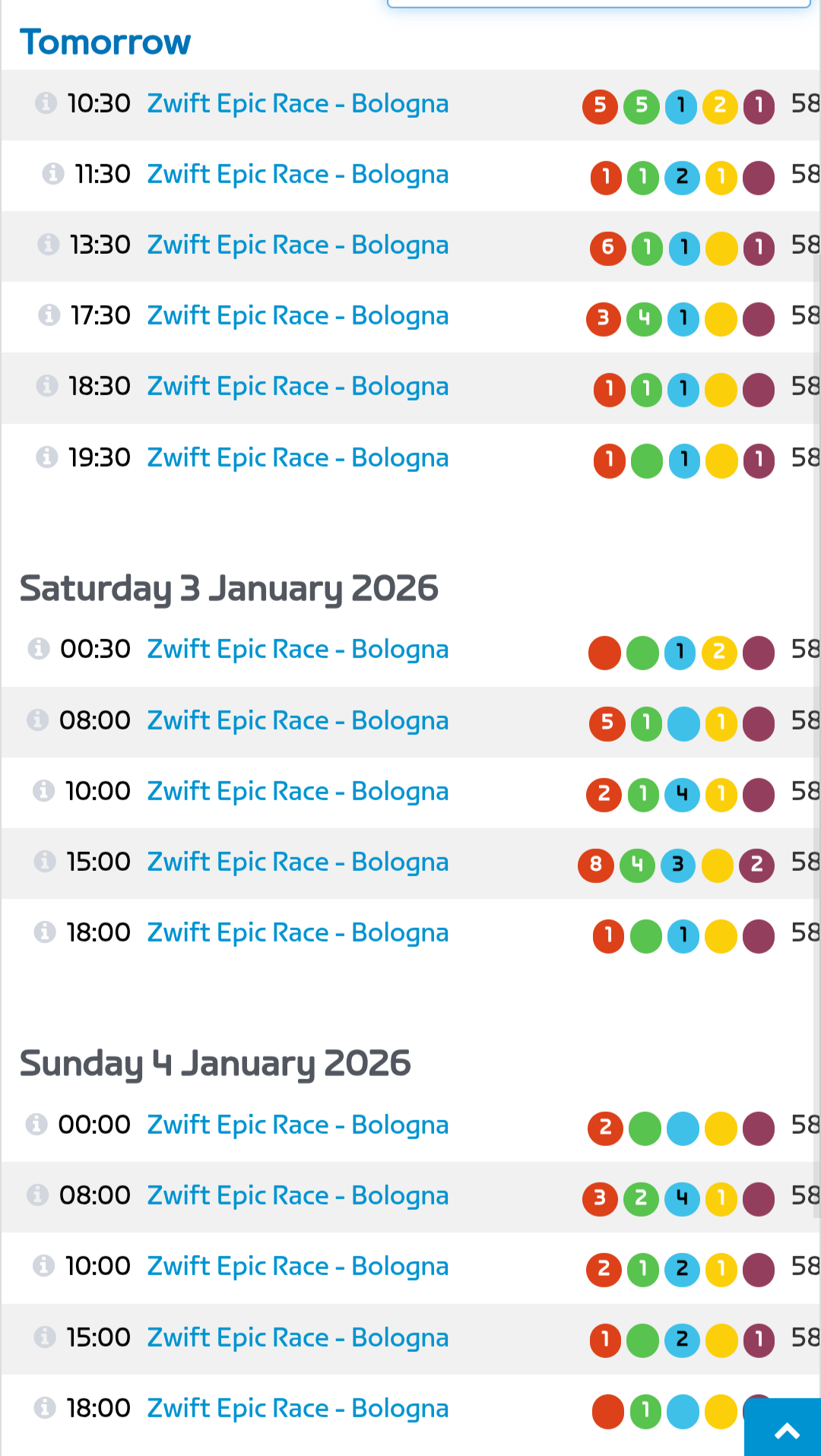The width and height of the screenshot is (821, 1456).
Task: Click red category badge on tomorrow's 13:30 race
Action: coord(607,248)
